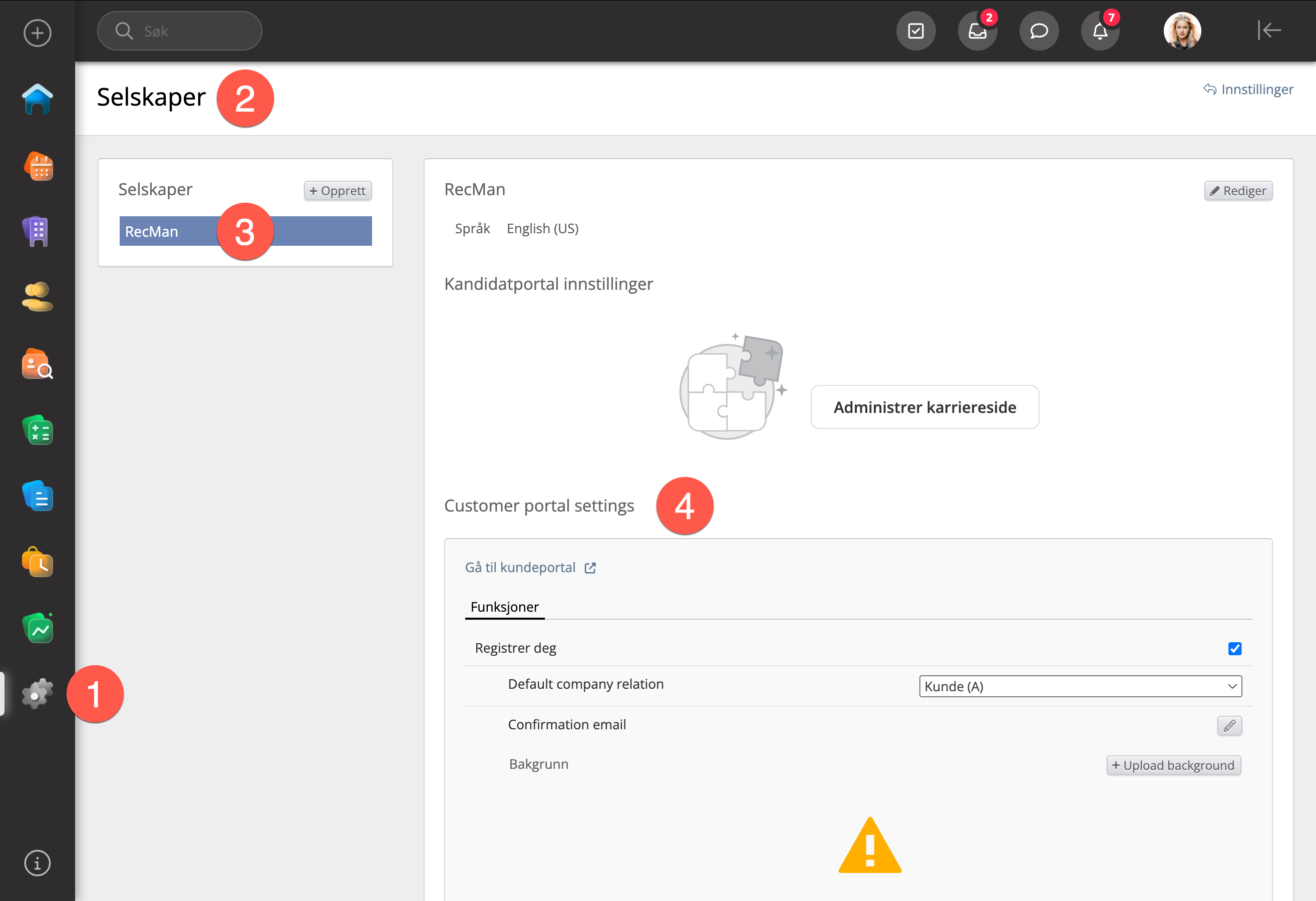
Task: Collapse the sidebar with arrow icon
Action: coord(1269,31)
